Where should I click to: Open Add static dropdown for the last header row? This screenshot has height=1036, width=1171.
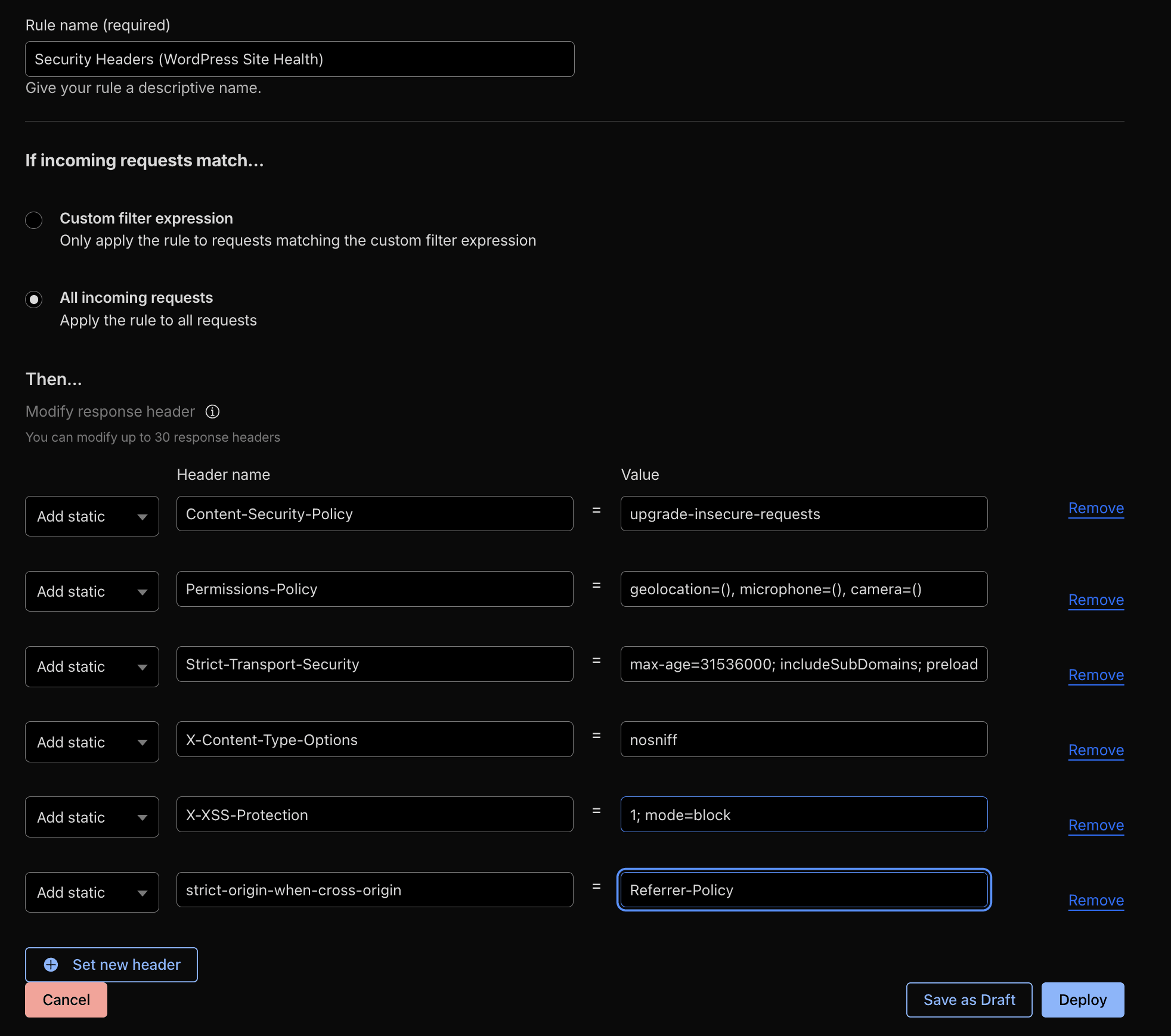point(92,892)
